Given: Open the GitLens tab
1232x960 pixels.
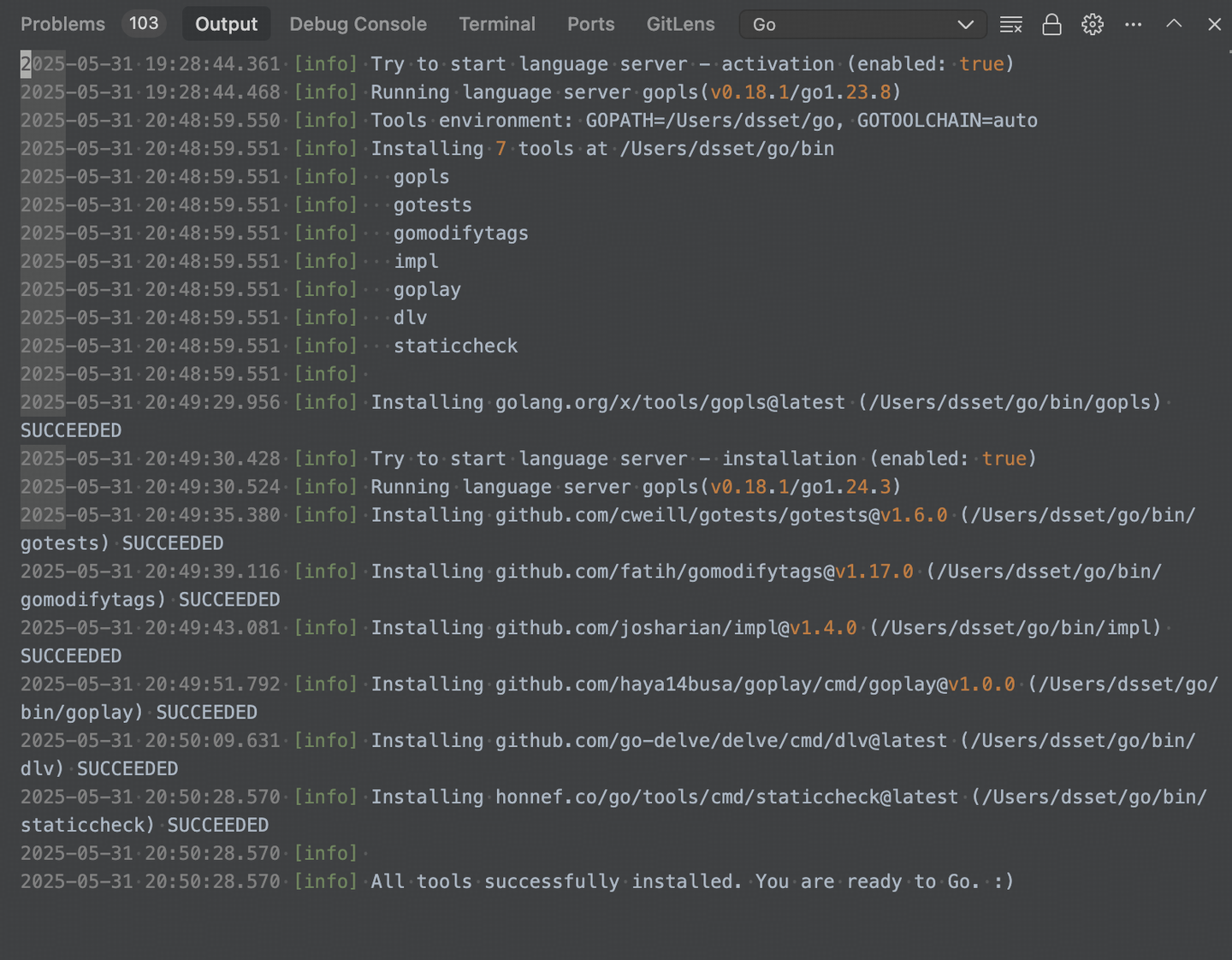Looking at the screenshot, I should [x=680, y=24].
